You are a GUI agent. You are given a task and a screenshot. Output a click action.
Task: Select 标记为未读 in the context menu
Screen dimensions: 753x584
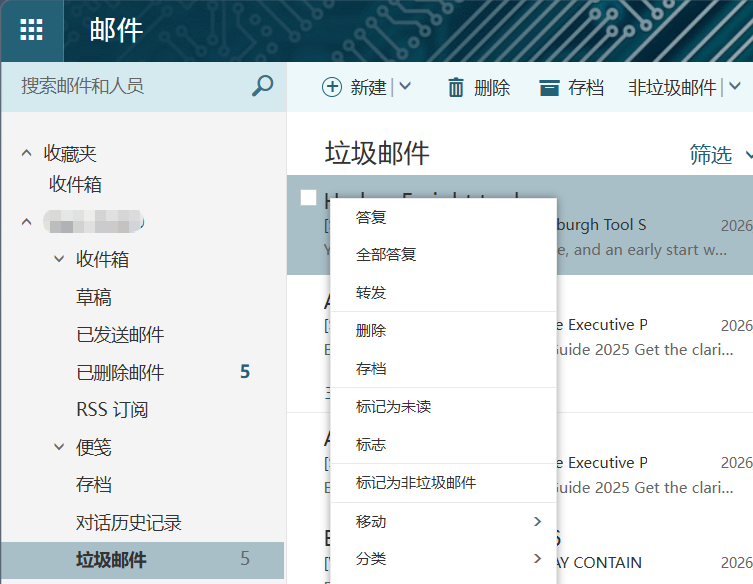coord(393,407)
